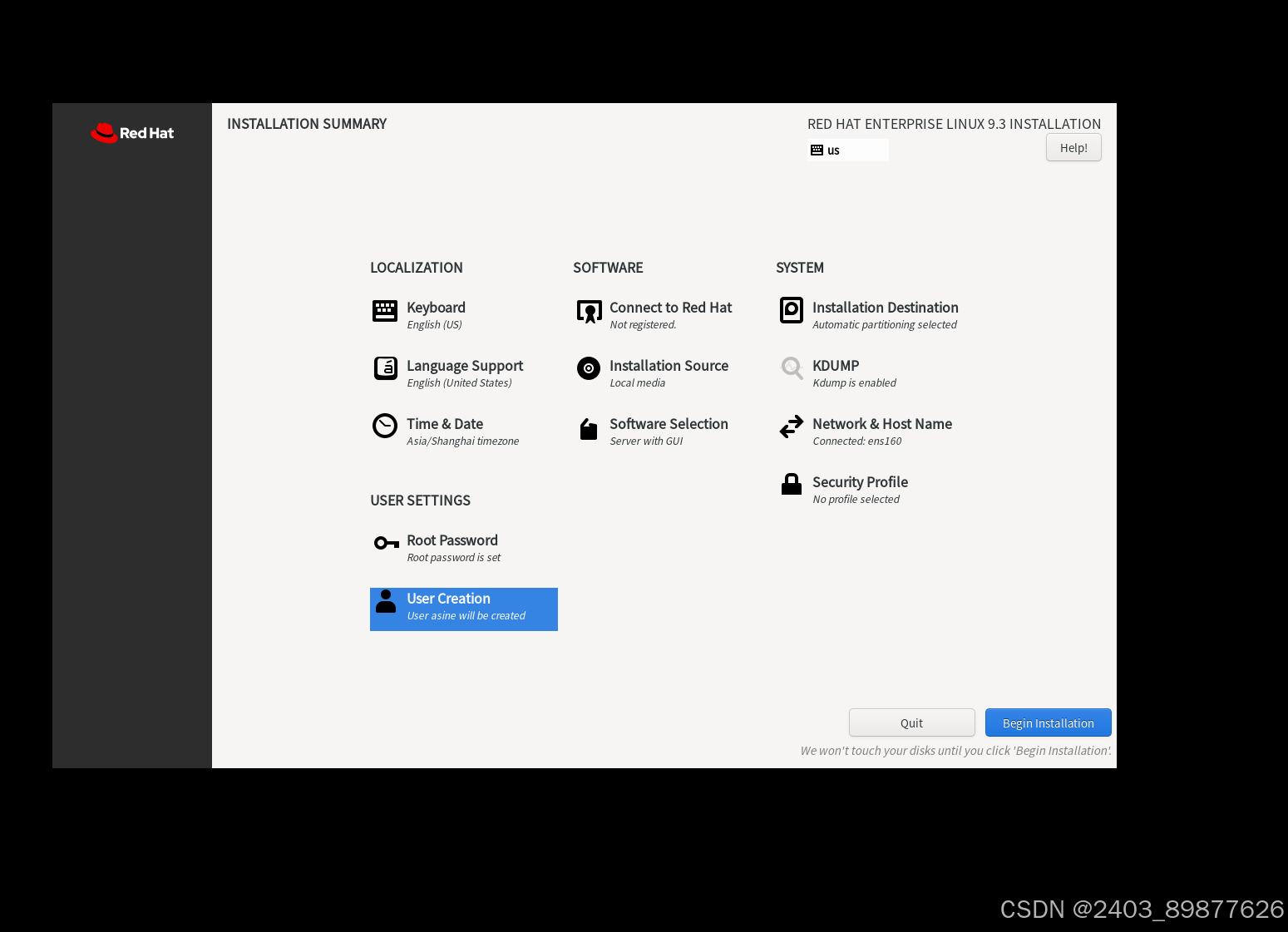1288x932 pixels.
Task: Open Security Profile label
Action: 860,482
